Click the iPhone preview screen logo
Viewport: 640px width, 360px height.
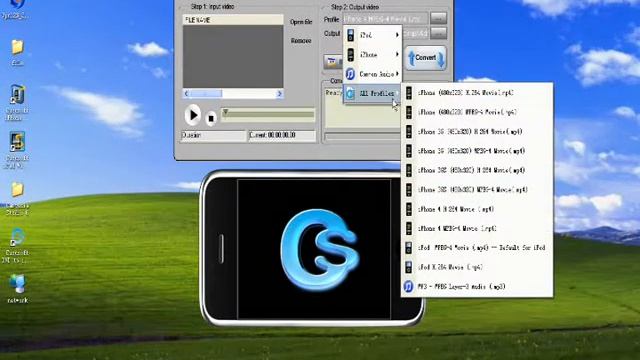320,250
